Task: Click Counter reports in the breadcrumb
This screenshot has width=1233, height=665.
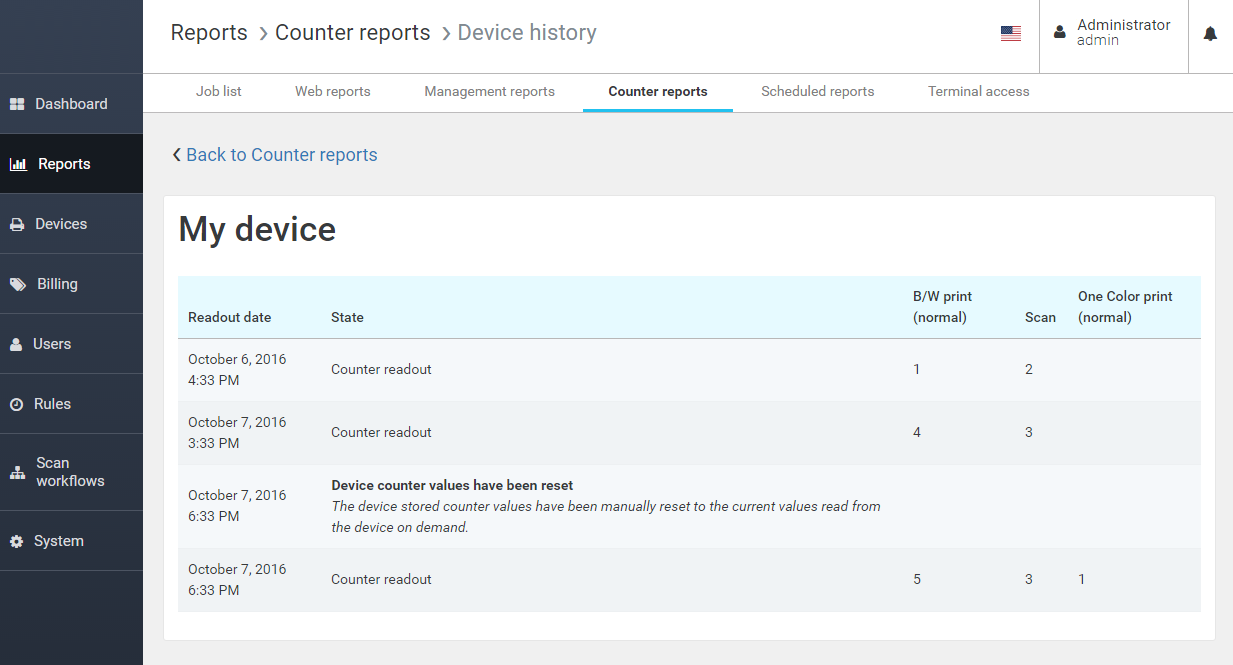Action: (x=352, y=33)
